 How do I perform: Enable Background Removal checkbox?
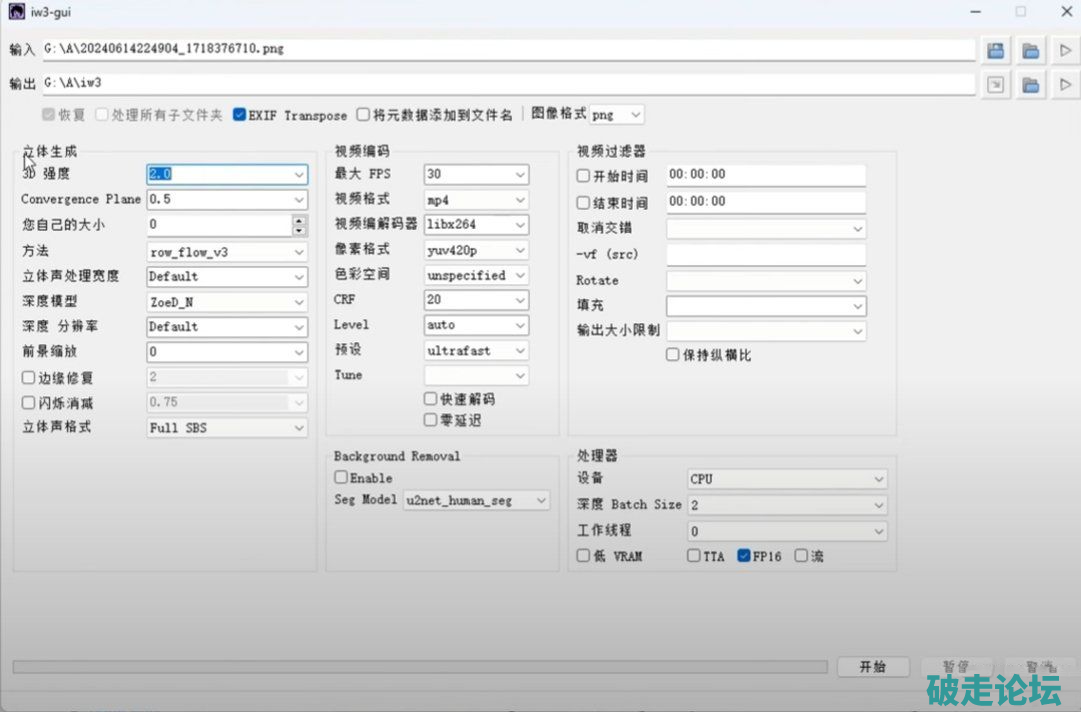click(341, 478)
